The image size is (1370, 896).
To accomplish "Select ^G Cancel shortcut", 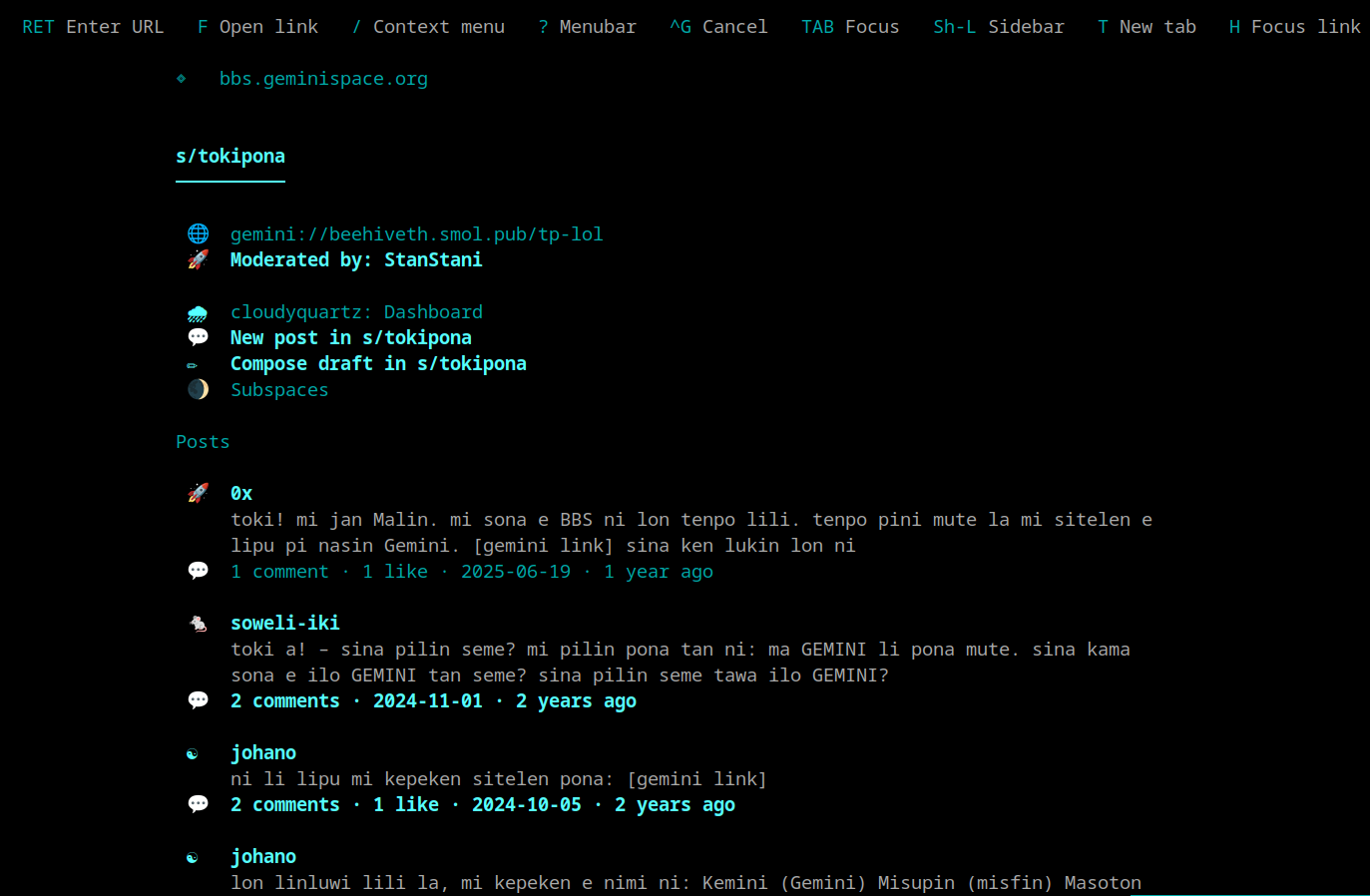I will click(718, 27).
